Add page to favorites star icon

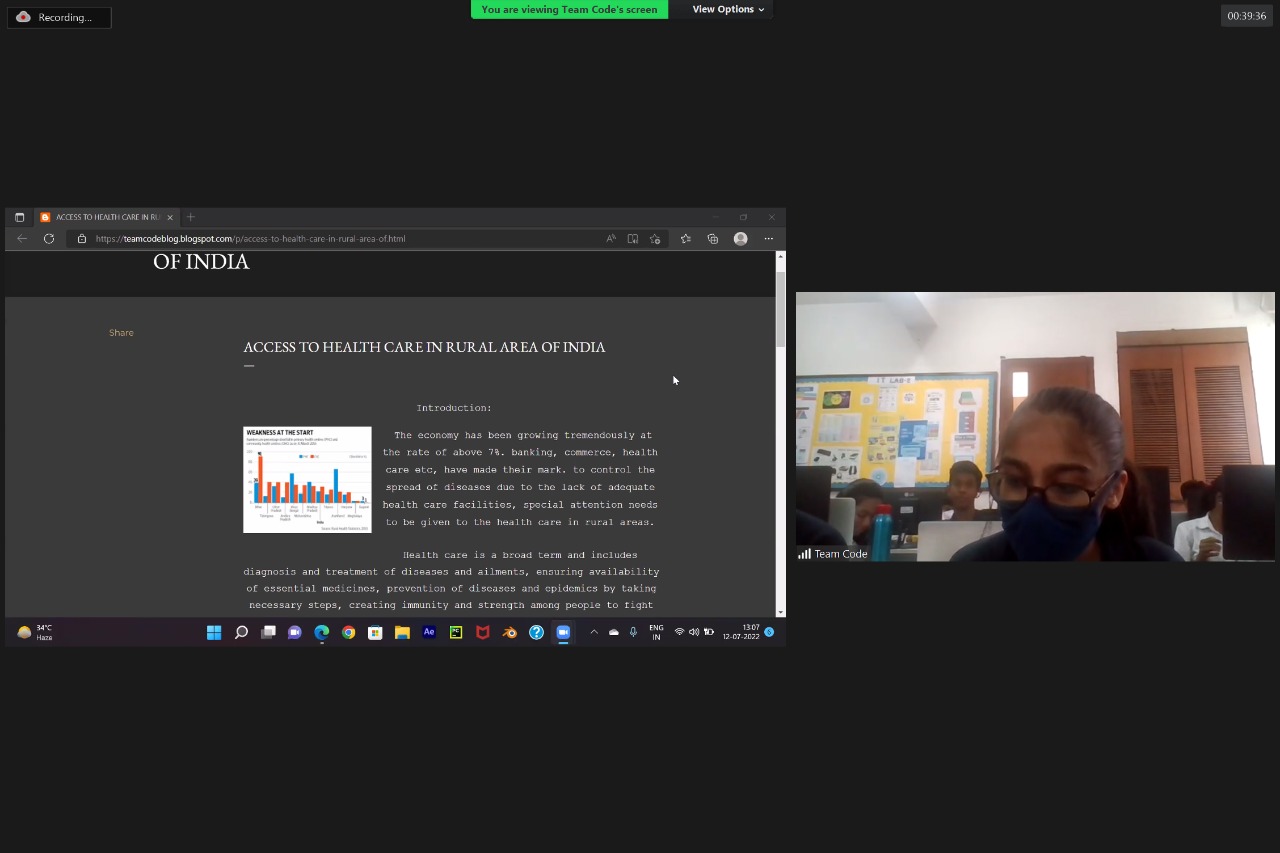(655, 239)
